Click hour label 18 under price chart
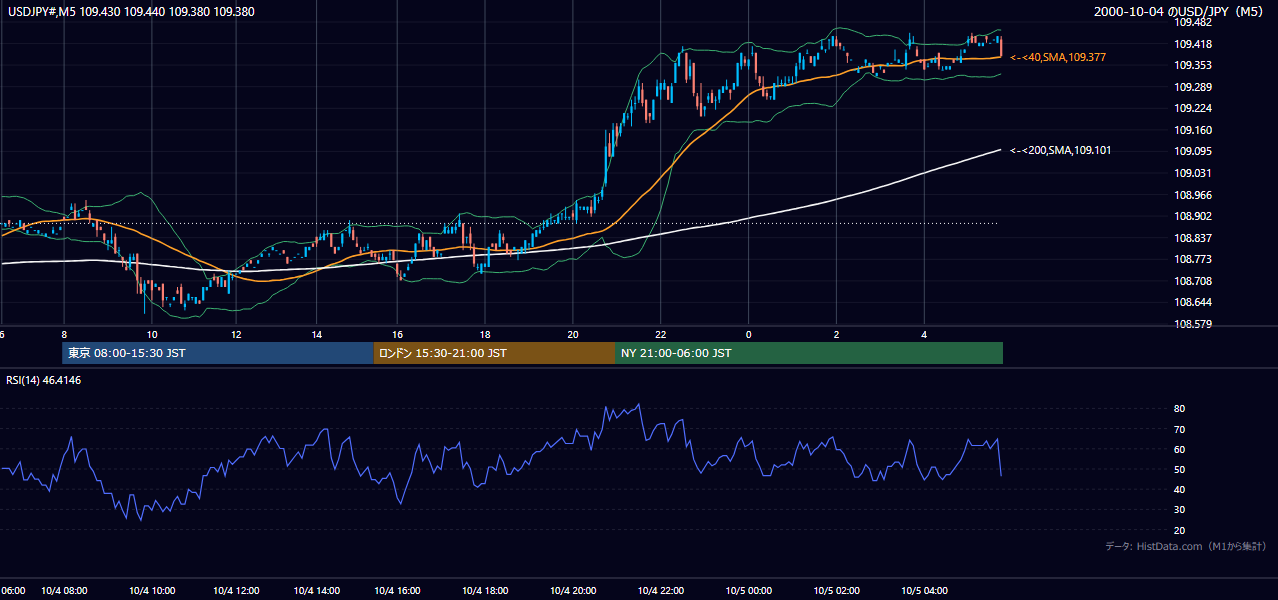Image resolution: width=1278 pixels, height=600 pixels. (x=485, y=335)
